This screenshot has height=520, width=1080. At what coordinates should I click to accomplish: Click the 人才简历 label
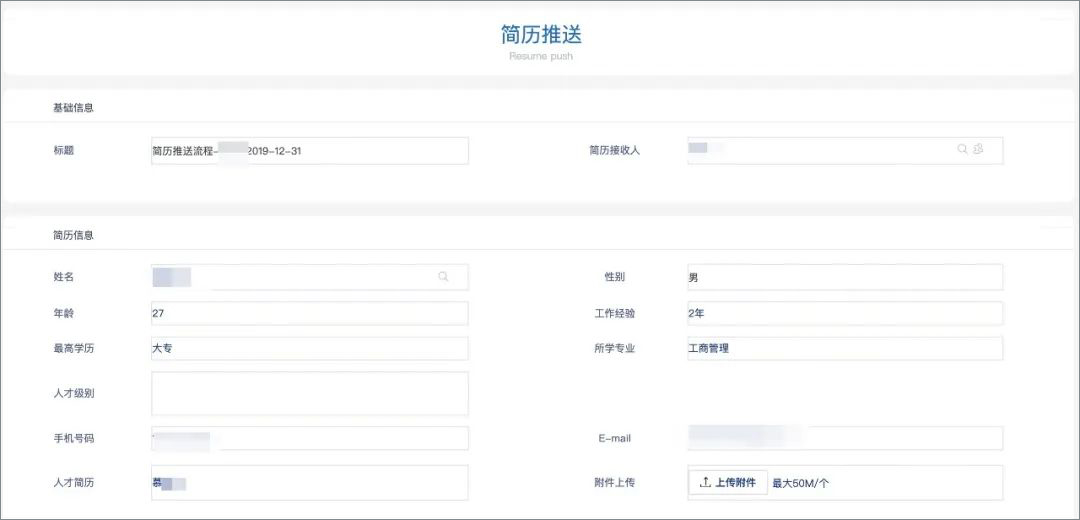pyautogui.click(x=74, y=483)
